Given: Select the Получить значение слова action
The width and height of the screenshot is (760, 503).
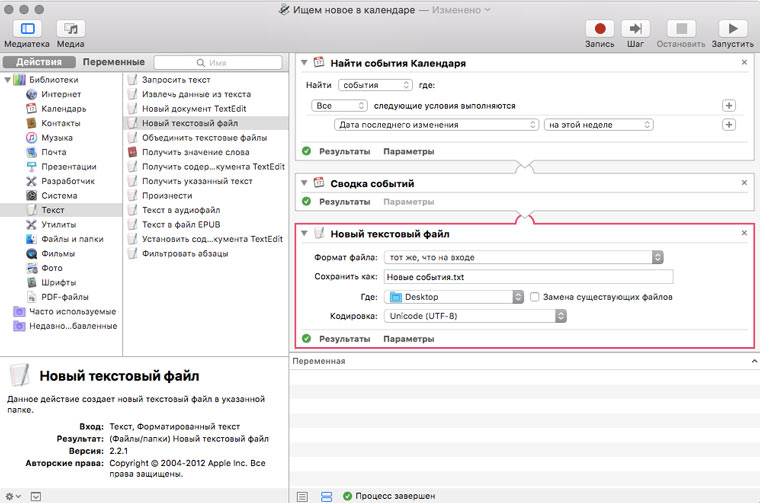Looking at the screenshot, I should pos(195,152).
